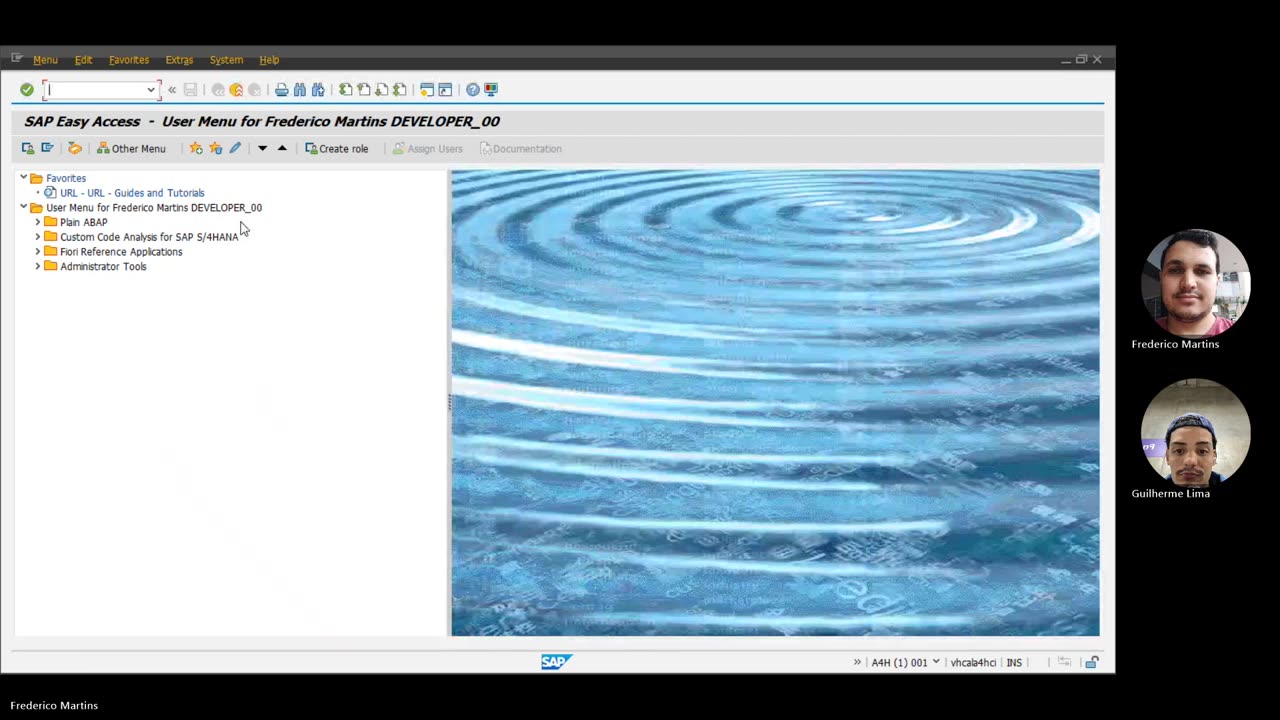1280x720 pixels.
Task: Collapse the command field with the « arrow
Action: tap(172, 90)
